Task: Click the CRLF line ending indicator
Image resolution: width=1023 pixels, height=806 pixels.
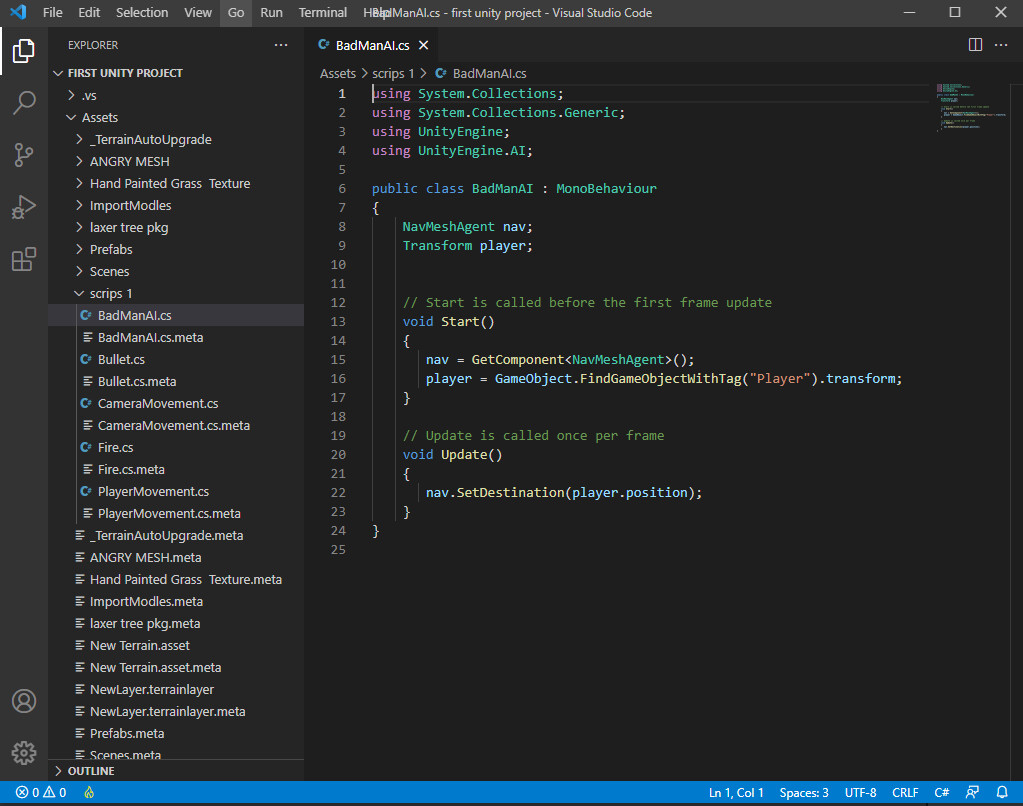Action: coord(904,792)
